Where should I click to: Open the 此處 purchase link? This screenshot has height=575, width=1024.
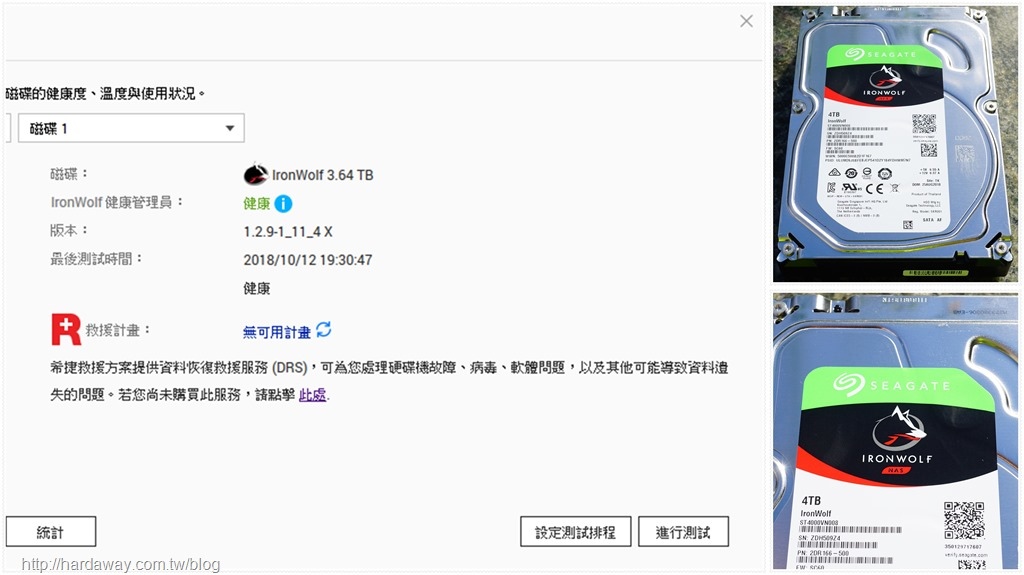coord(312,395)
